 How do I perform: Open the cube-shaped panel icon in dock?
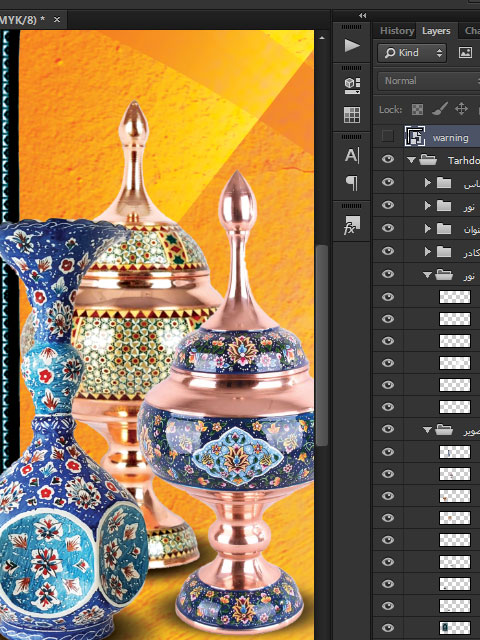click(x=352, y=85)
